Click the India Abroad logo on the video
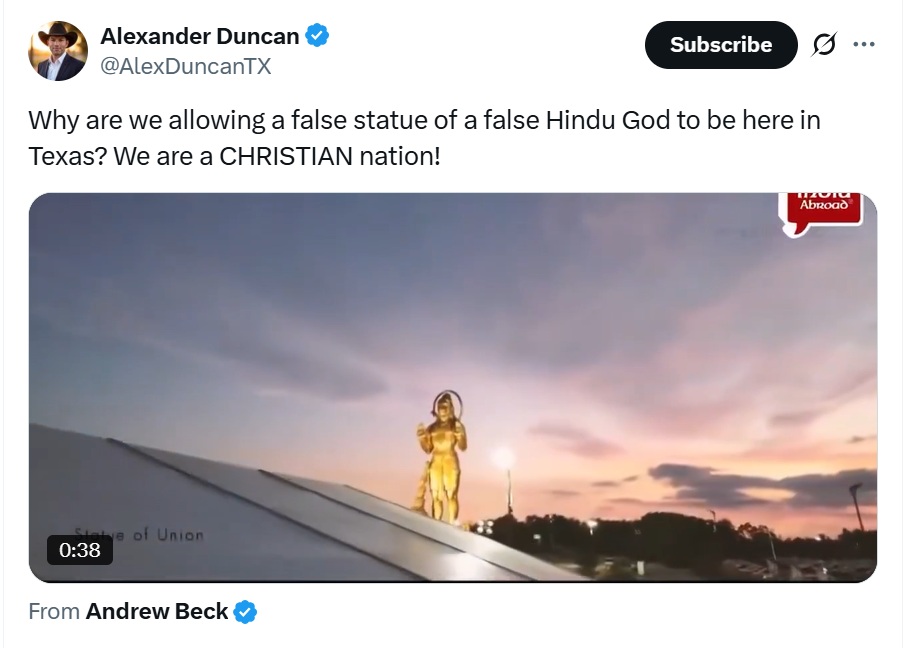The image size is (909, 648). [819, 212]
